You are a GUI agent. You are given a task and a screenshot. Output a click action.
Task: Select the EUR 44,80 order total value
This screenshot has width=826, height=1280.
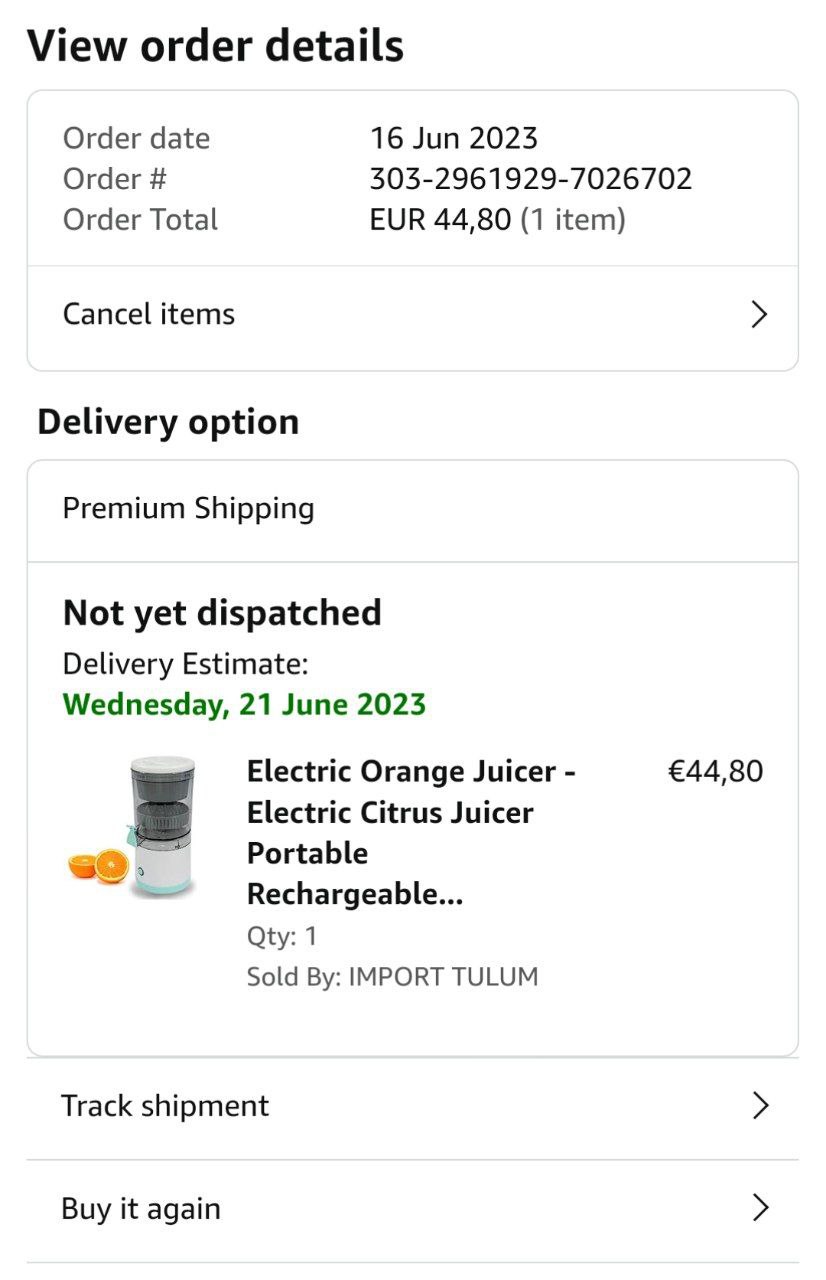(x=441, y=219)
